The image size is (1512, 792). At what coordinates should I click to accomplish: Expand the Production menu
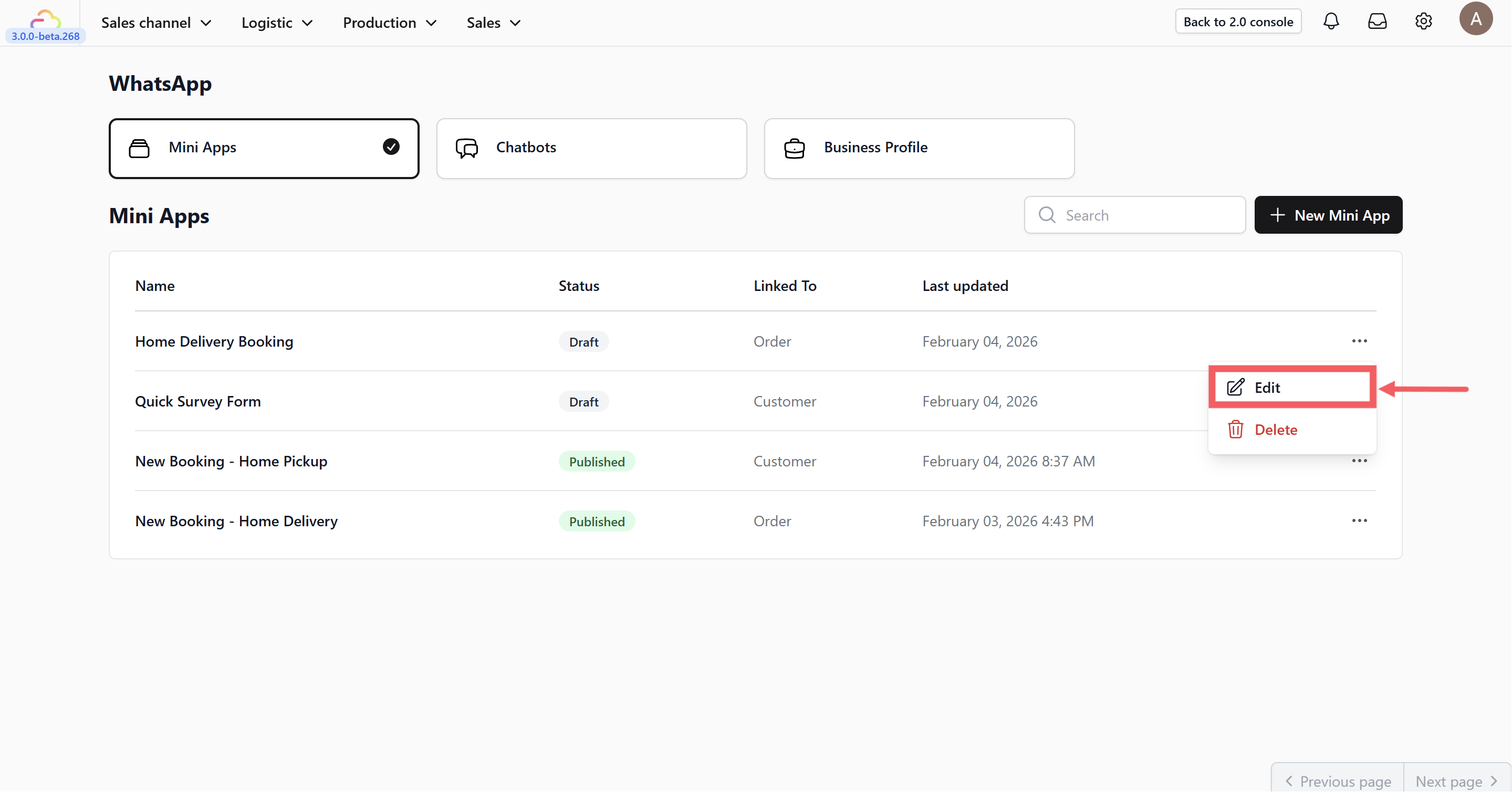point(390,22)
